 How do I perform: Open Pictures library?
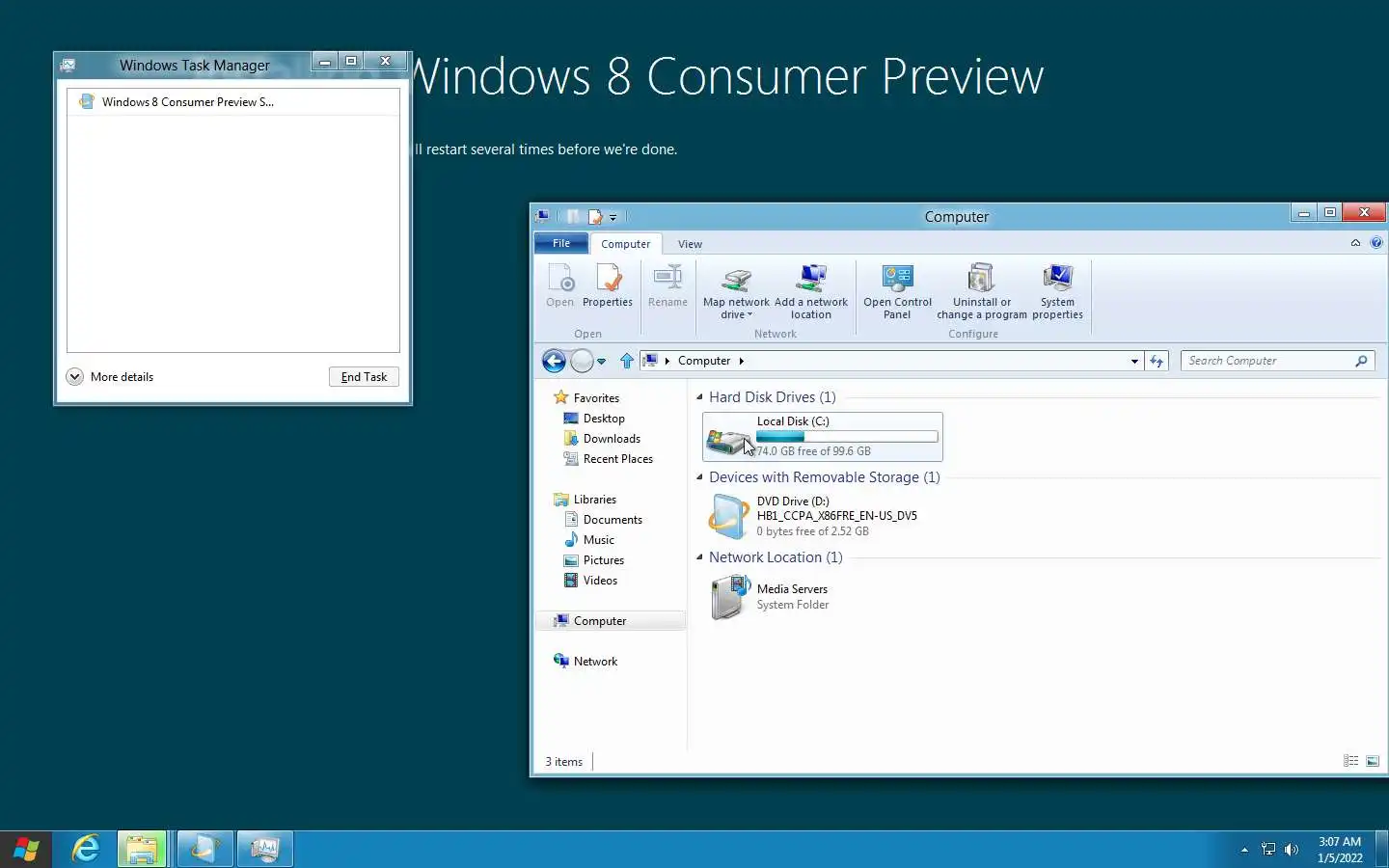coord(603,560)
